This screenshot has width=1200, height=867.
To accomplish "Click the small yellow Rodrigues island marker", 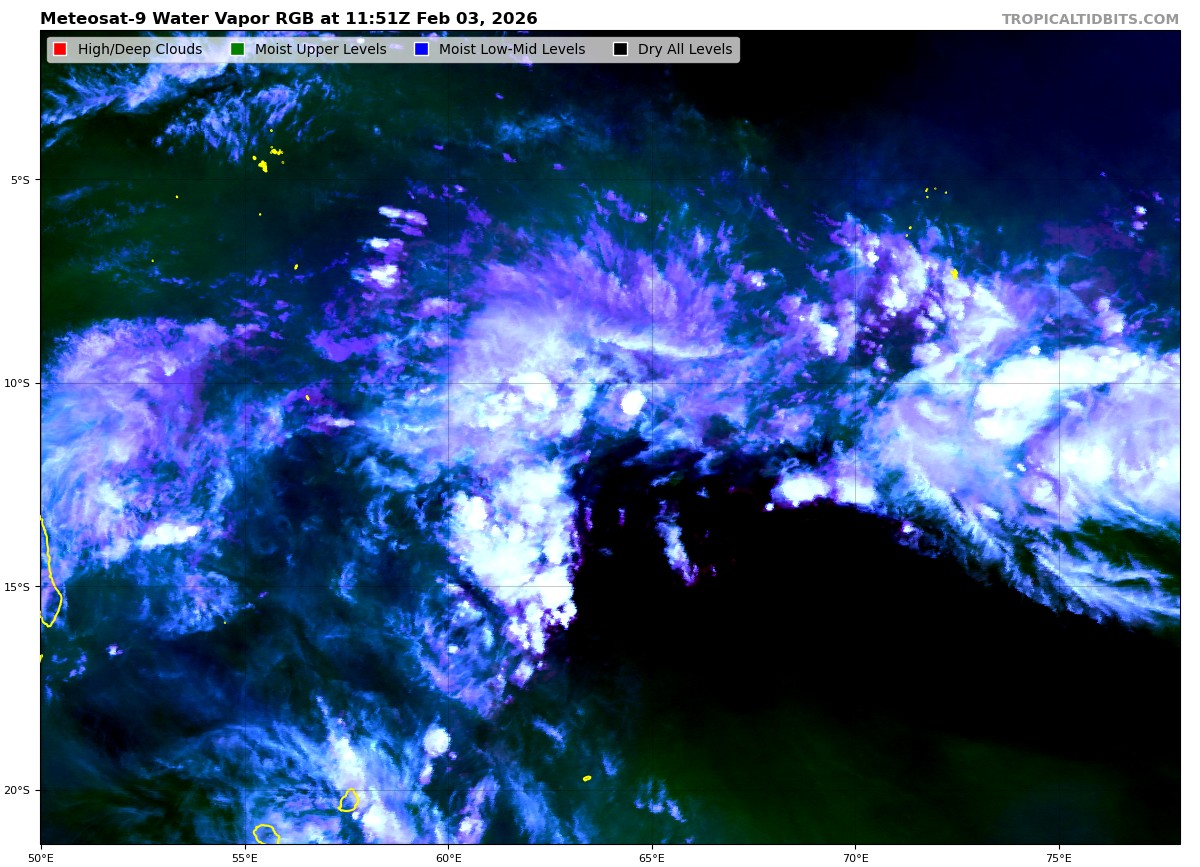I will tap(587, 778).
